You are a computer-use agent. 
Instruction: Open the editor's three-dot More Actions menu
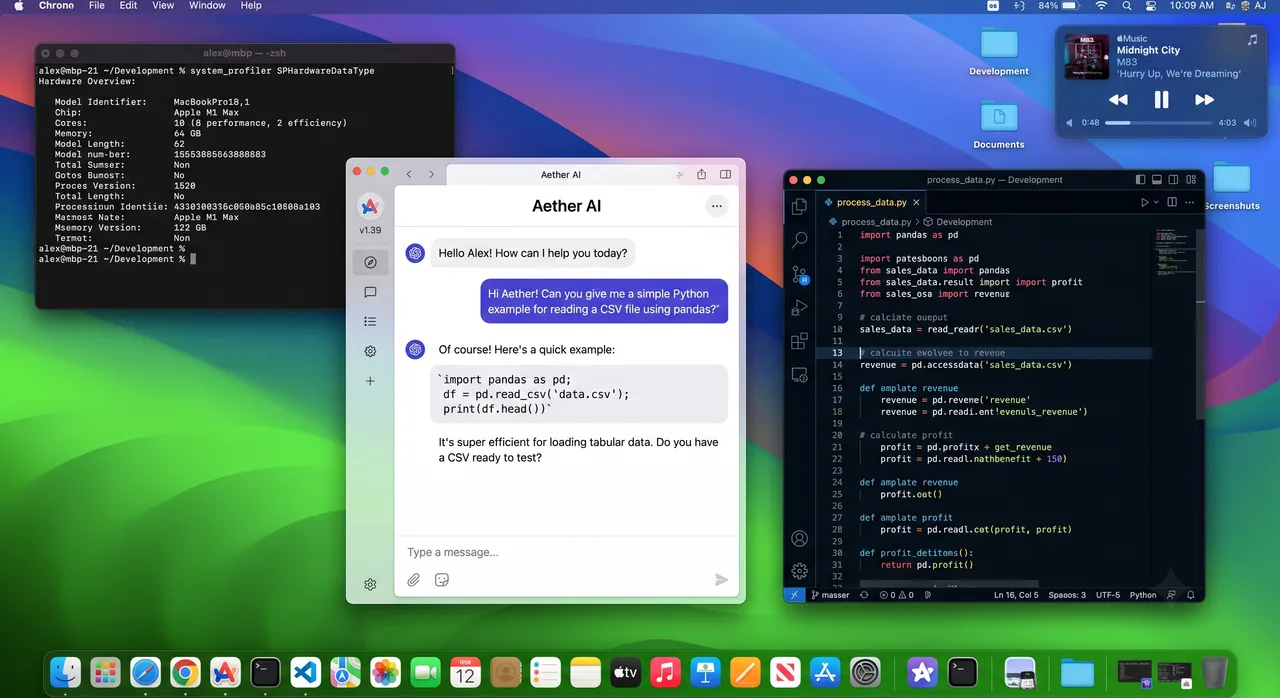coord(1188,202)
